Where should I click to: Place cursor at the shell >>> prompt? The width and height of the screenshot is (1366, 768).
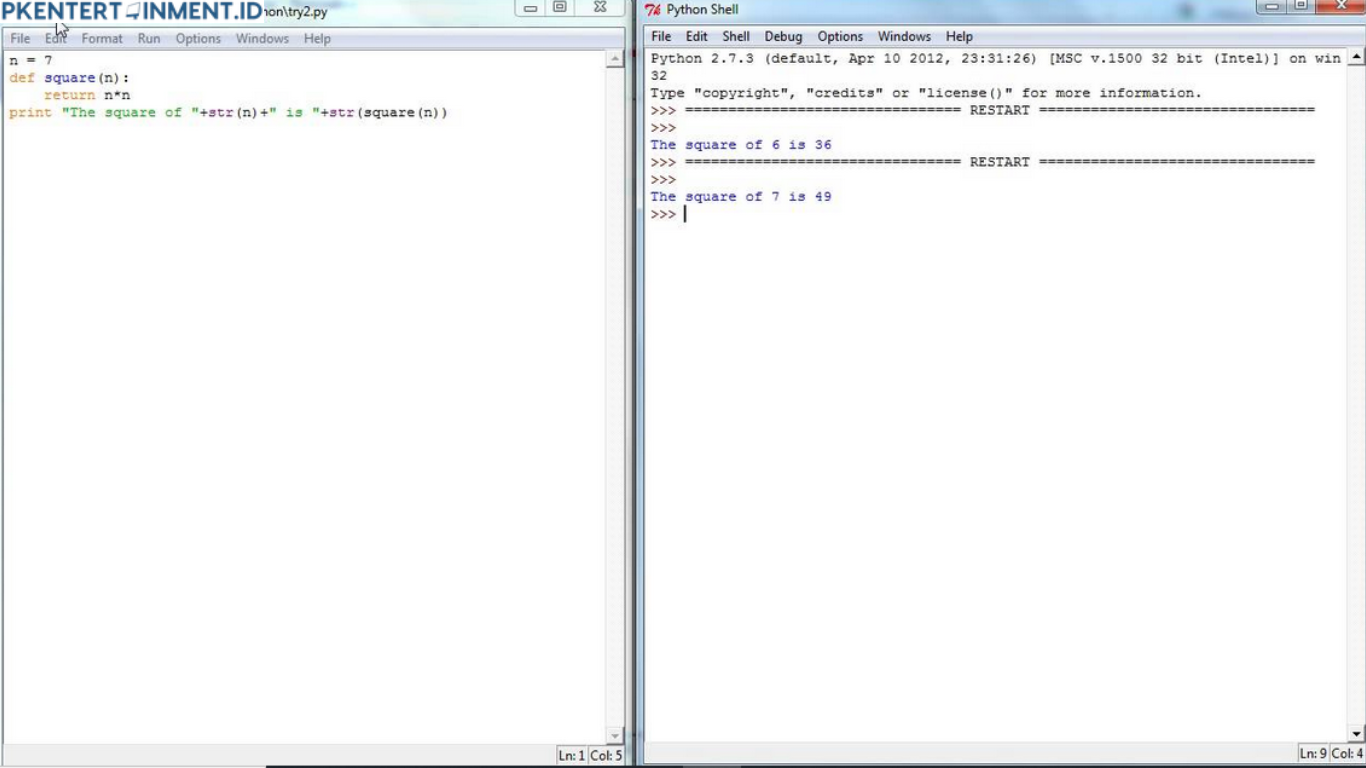686,213
